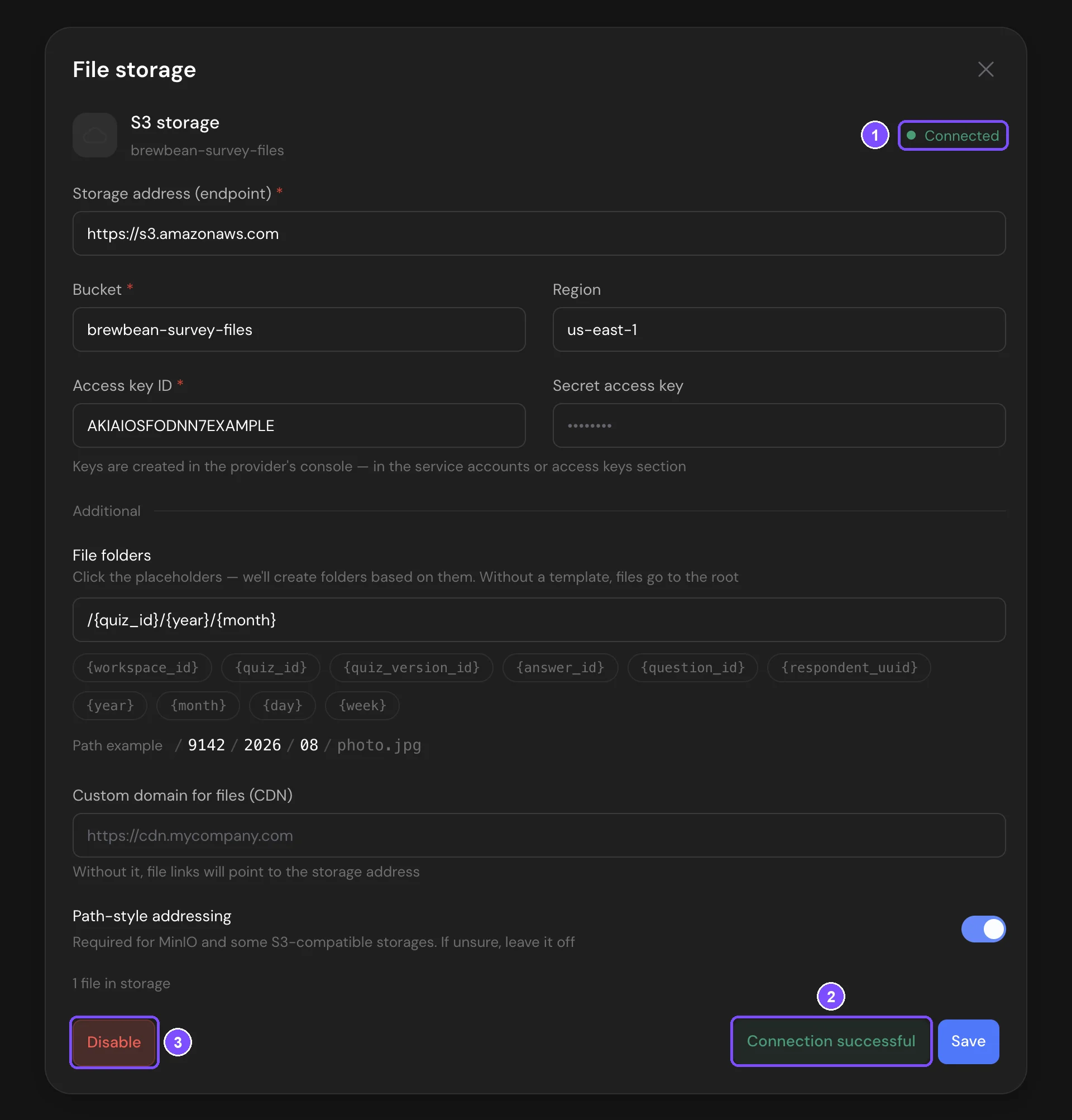This screenshot has height=1120, width=1072.
Task: Click 'Without it, file links will point' hint
Action: (246, 871)
